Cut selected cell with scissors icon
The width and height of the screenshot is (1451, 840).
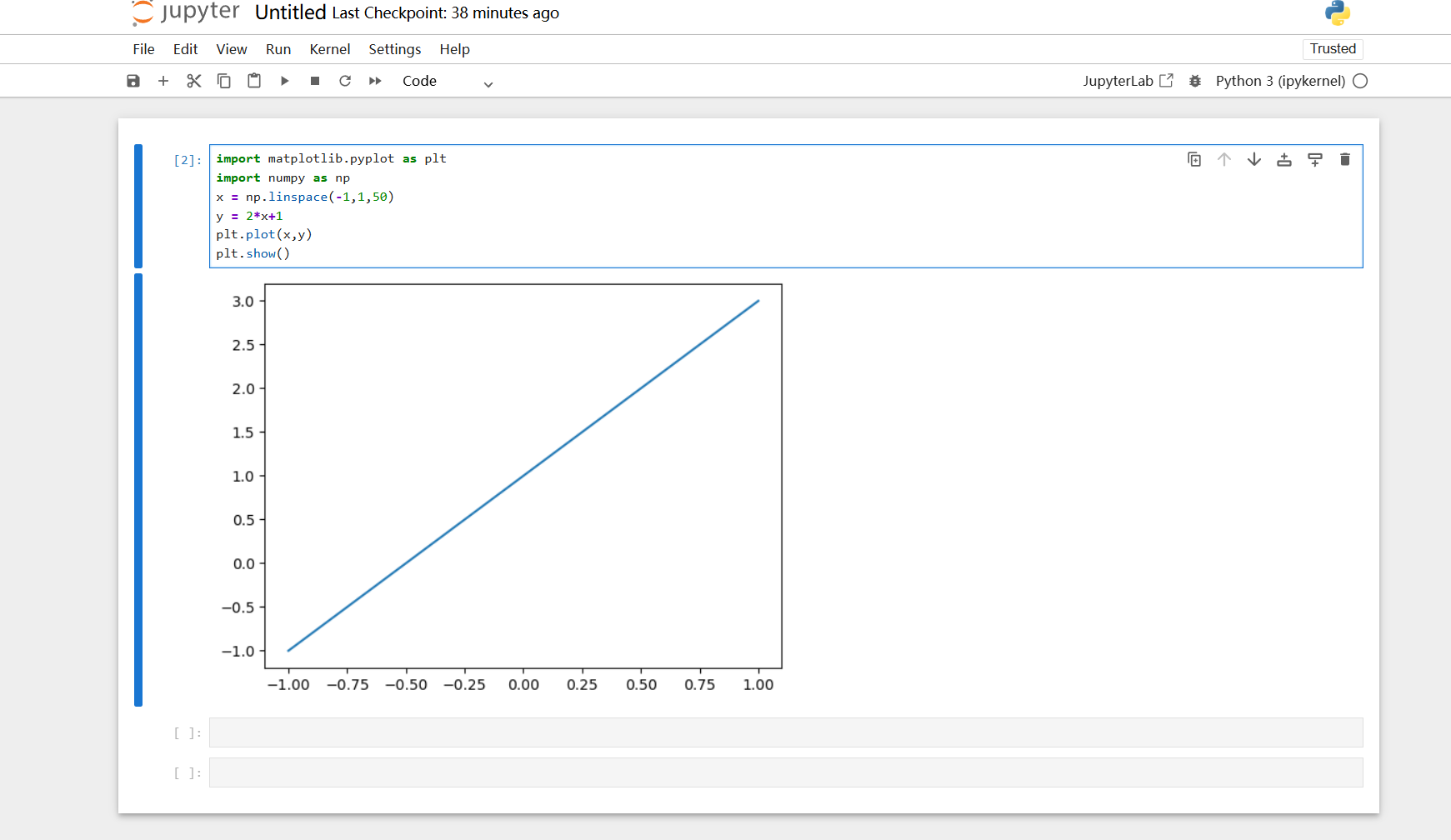(194, 81)
